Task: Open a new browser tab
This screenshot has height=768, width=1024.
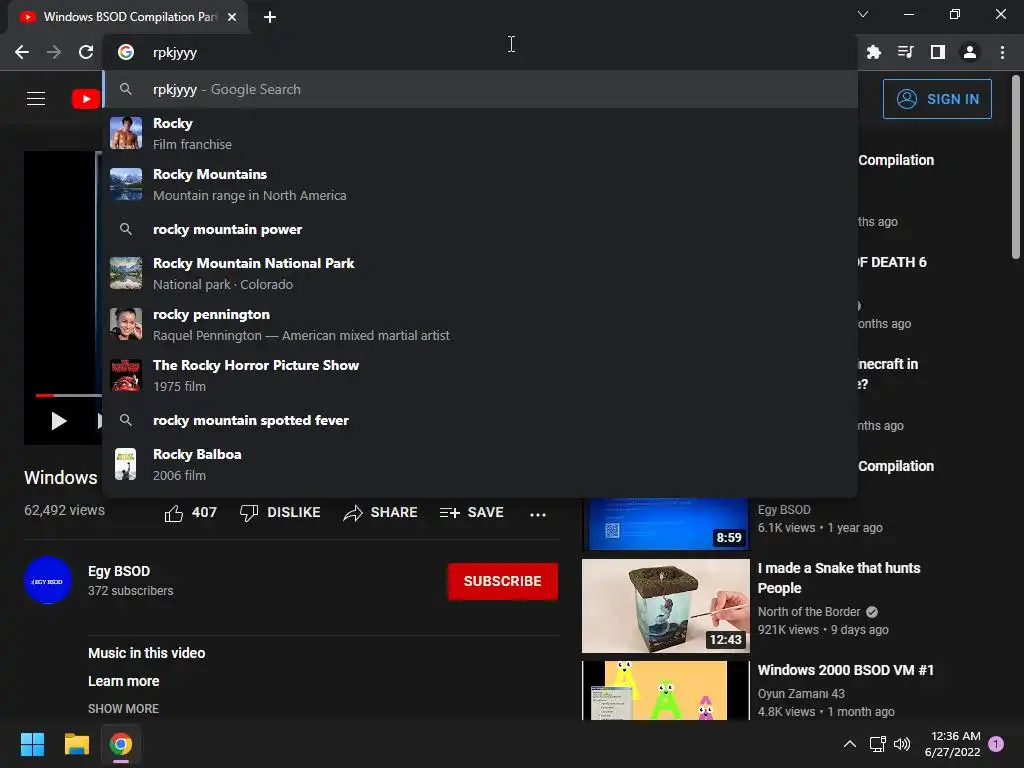Action: point(270,17)
